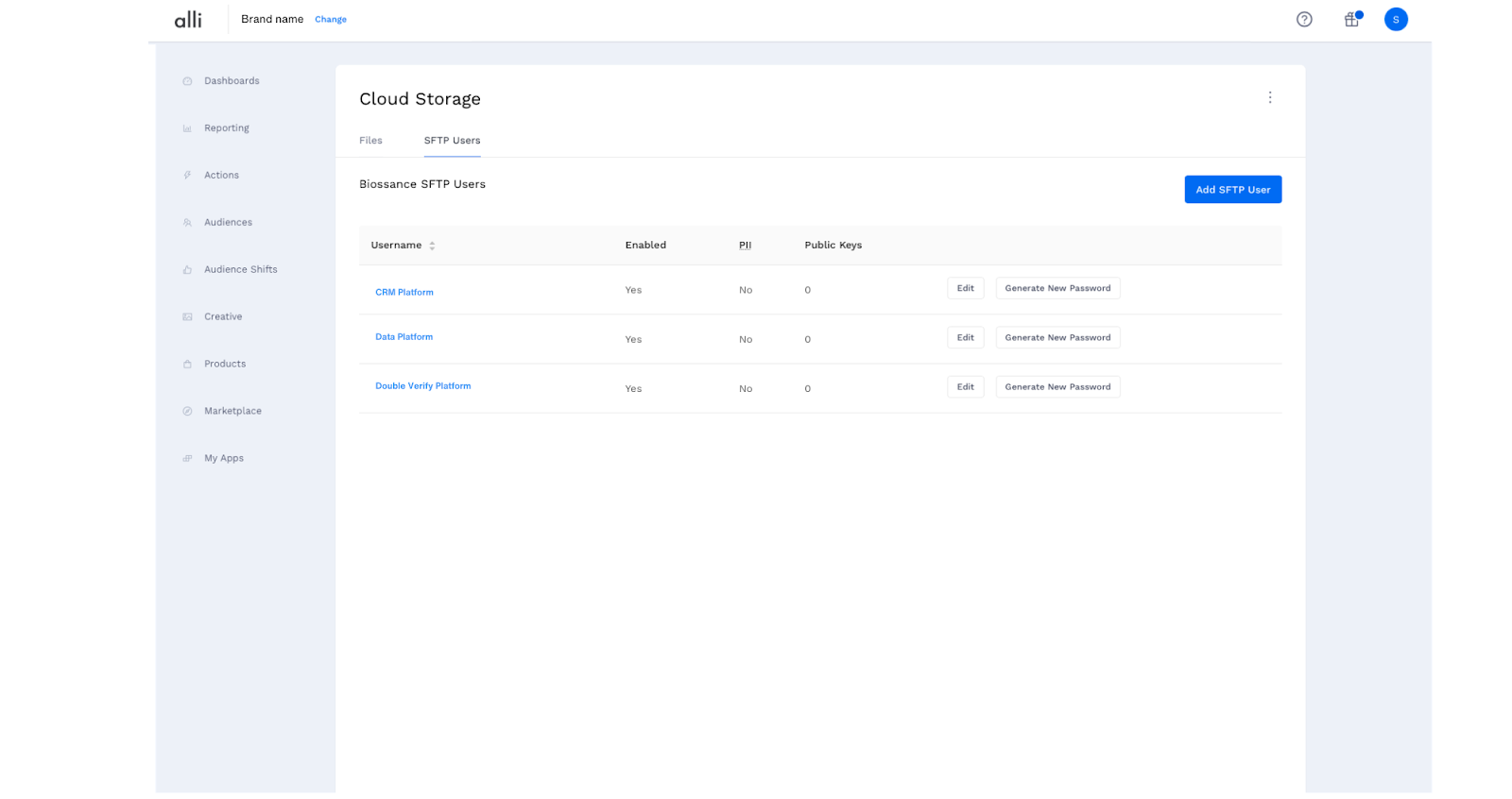The image size is (1512, 799).
Task: Open the Double Verify Platform link
Action: click(x=422, y=386)
